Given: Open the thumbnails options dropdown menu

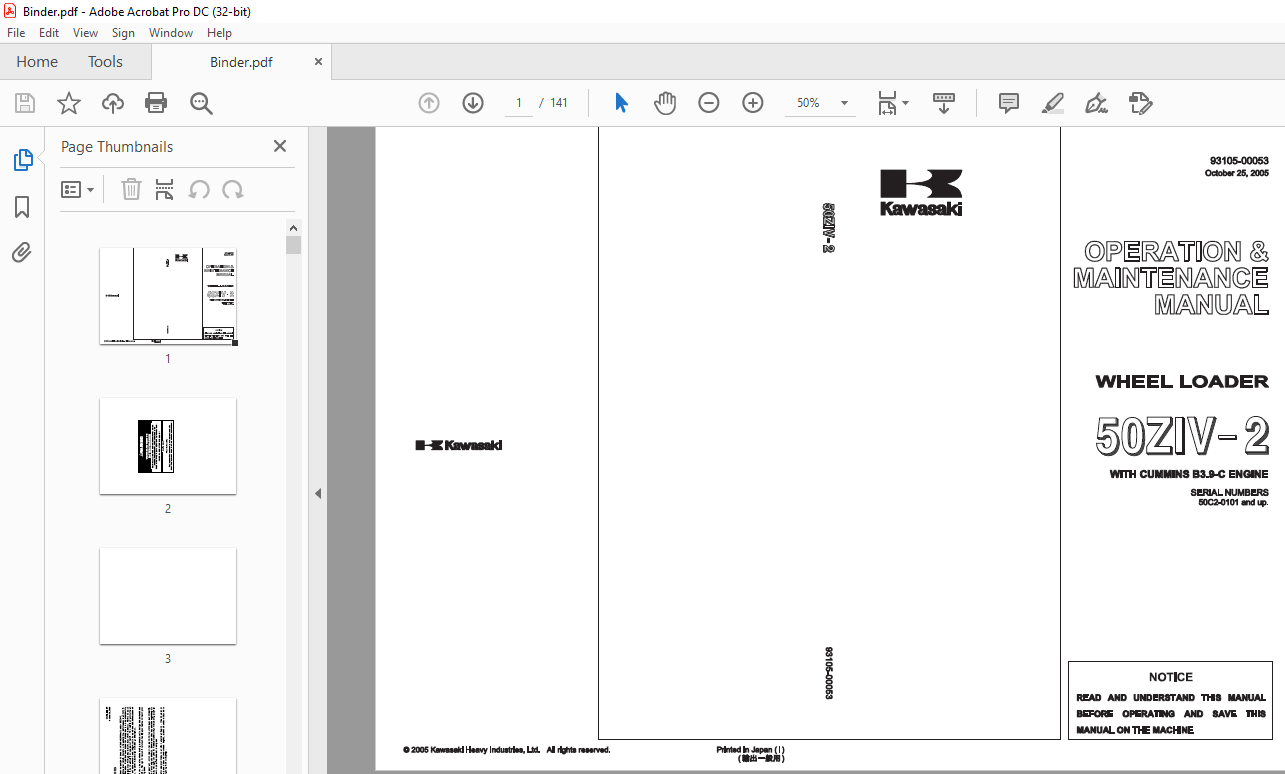Looking at the screenshot, I should 78,189.
